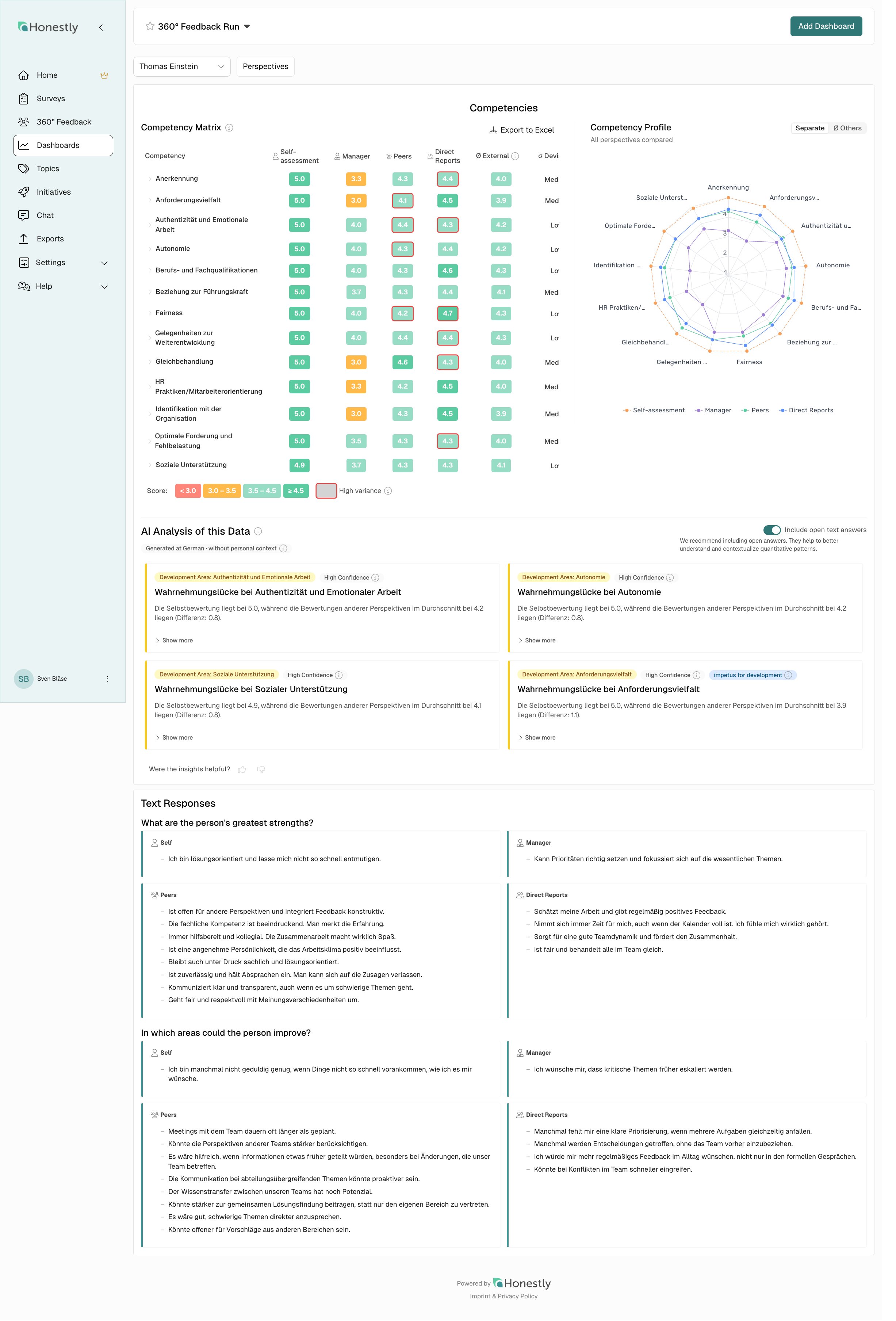
Task: Click info icon on 'impetus for development' tag
Action: click(x=788, y=675)
